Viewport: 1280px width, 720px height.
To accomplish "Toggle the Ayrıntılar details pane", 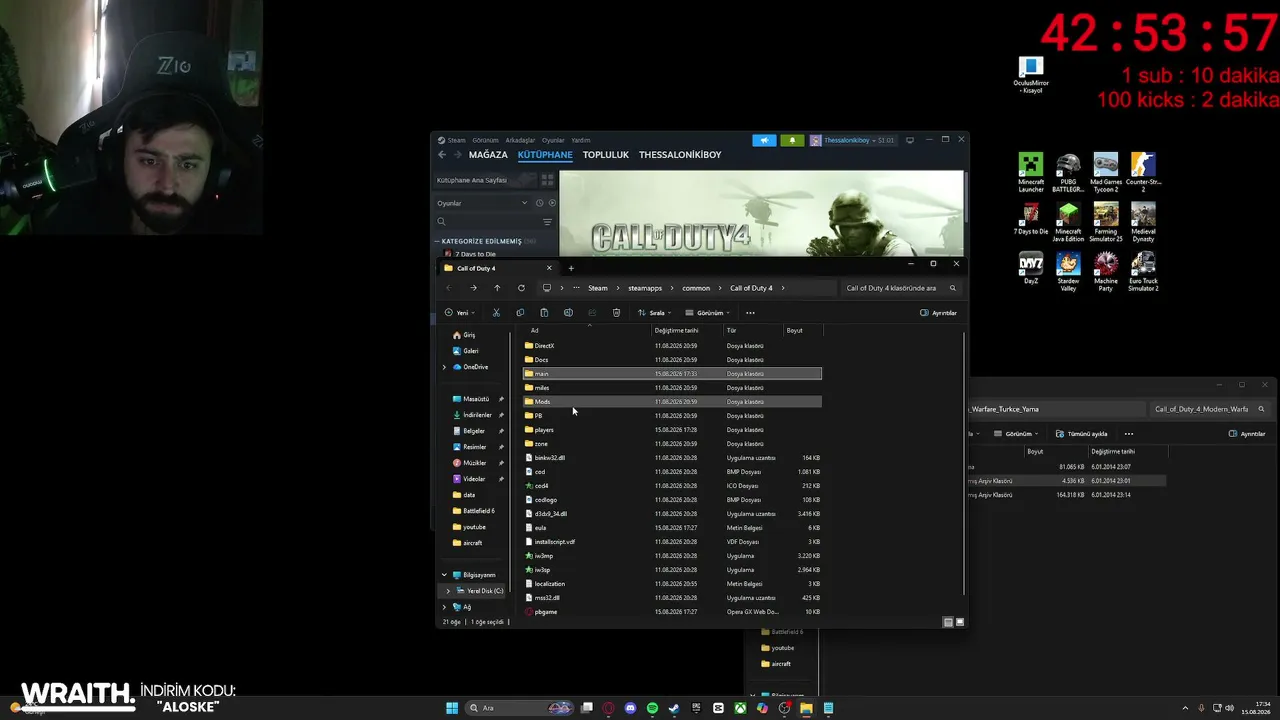I will pyautogui.click(x=938, y=313).
